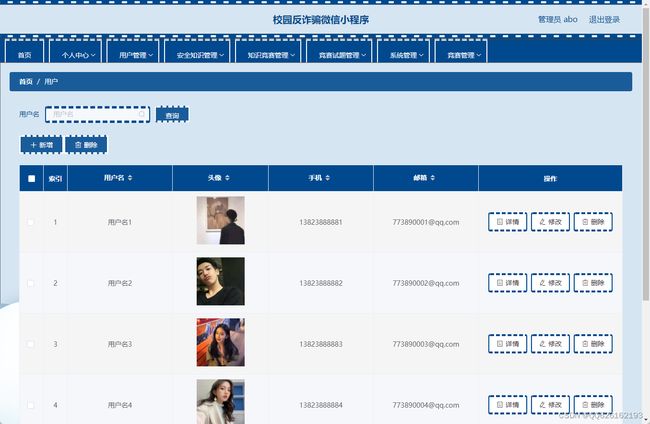Viewport: 650px width, 424px height.
Task: Edit the 用户名4 row via 修改
Action: tap(550, 405)
